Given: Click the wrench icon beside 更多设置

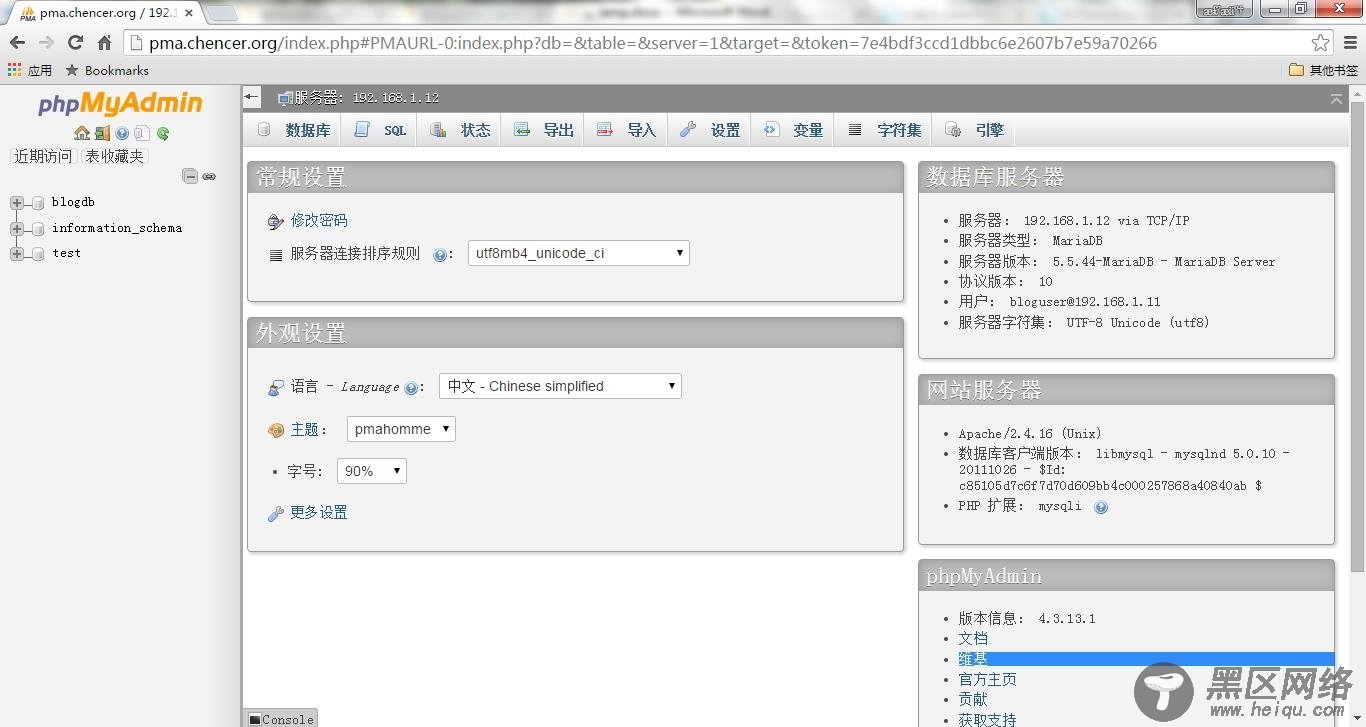Looking at the screenshot, I should pos(276,513).
